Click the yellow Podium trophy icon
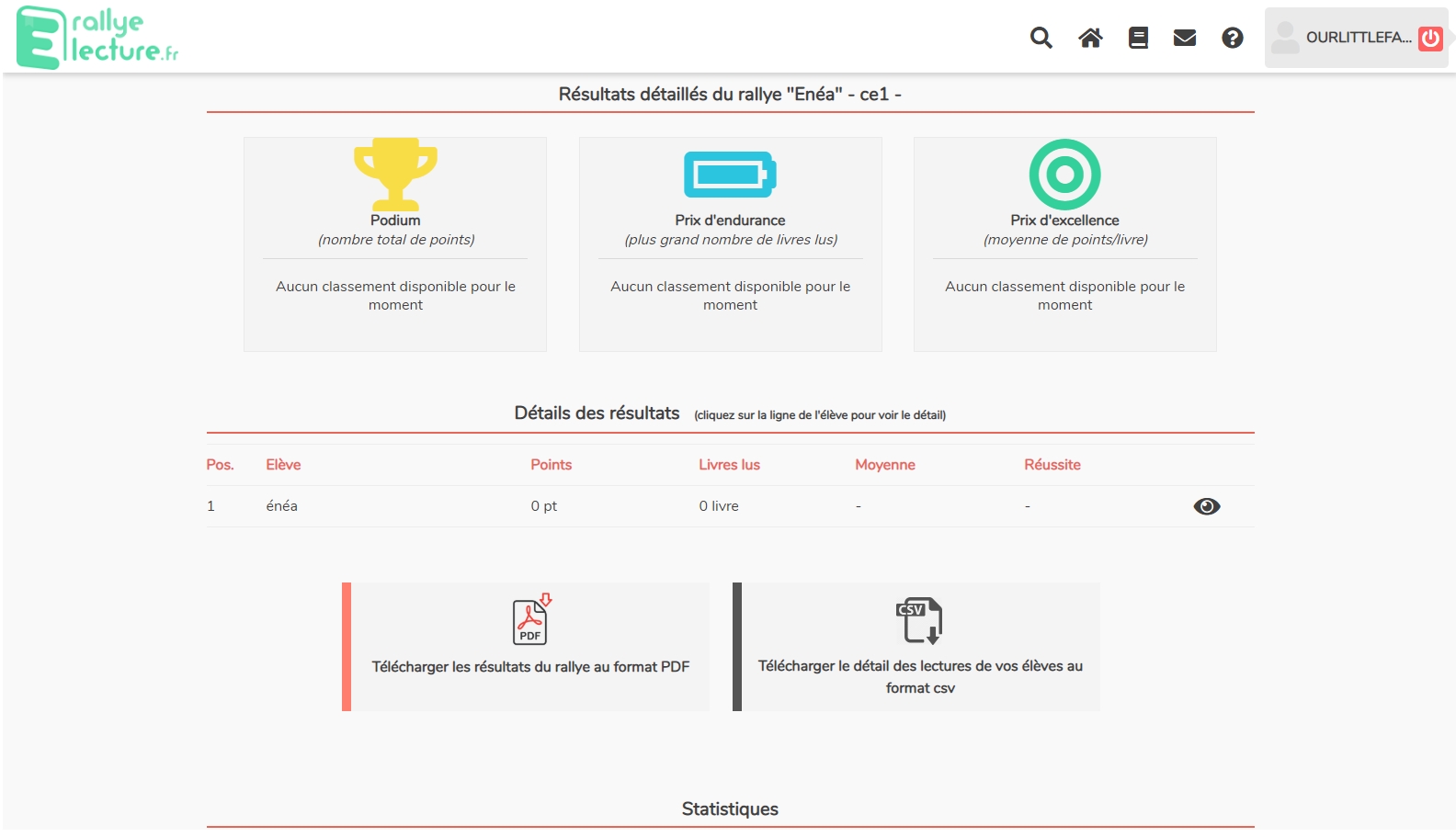1456x837 pixels. (395, 173)
